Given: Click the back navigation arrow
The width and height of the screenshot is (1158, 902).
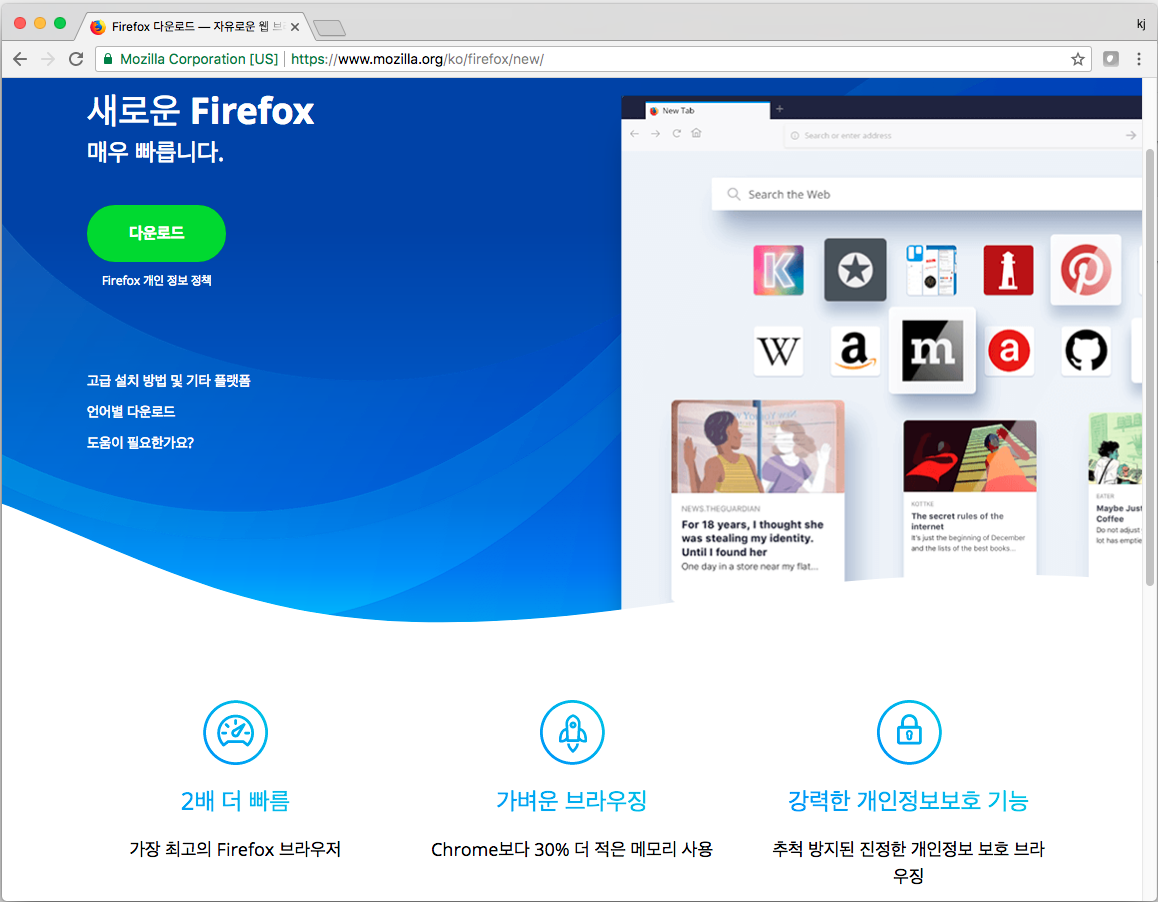Looking at the screenshot, I should 20,59.
